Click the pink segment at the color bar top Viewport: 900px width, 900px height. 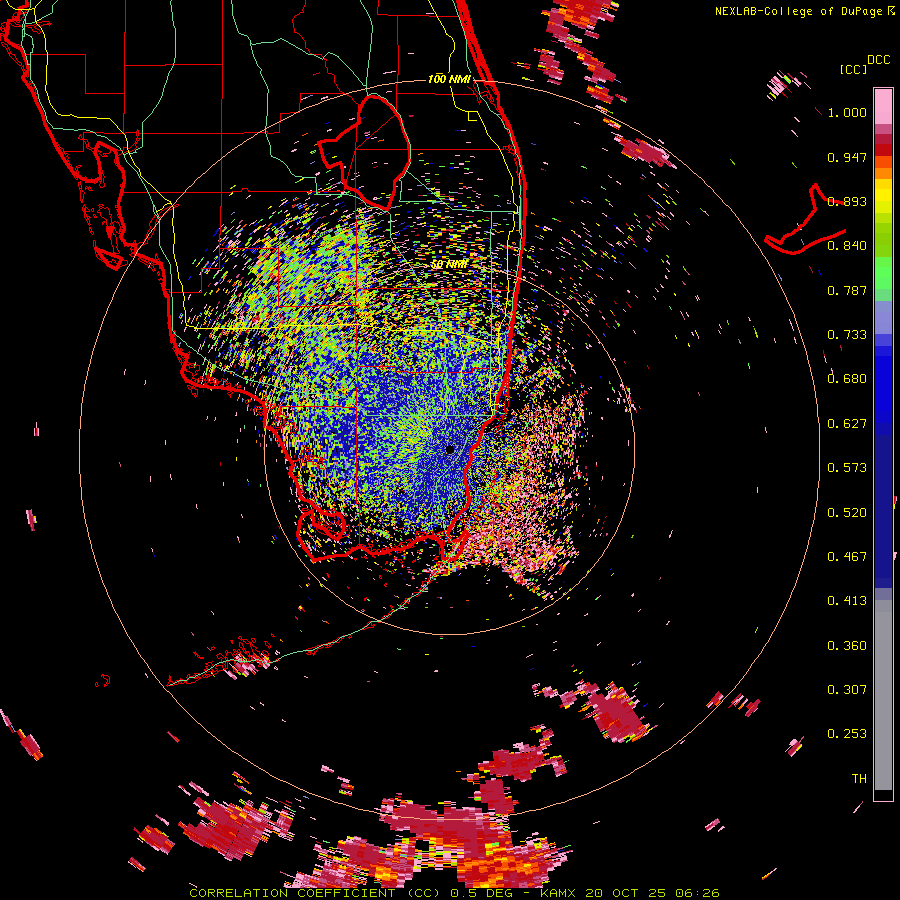pos(883,106)
